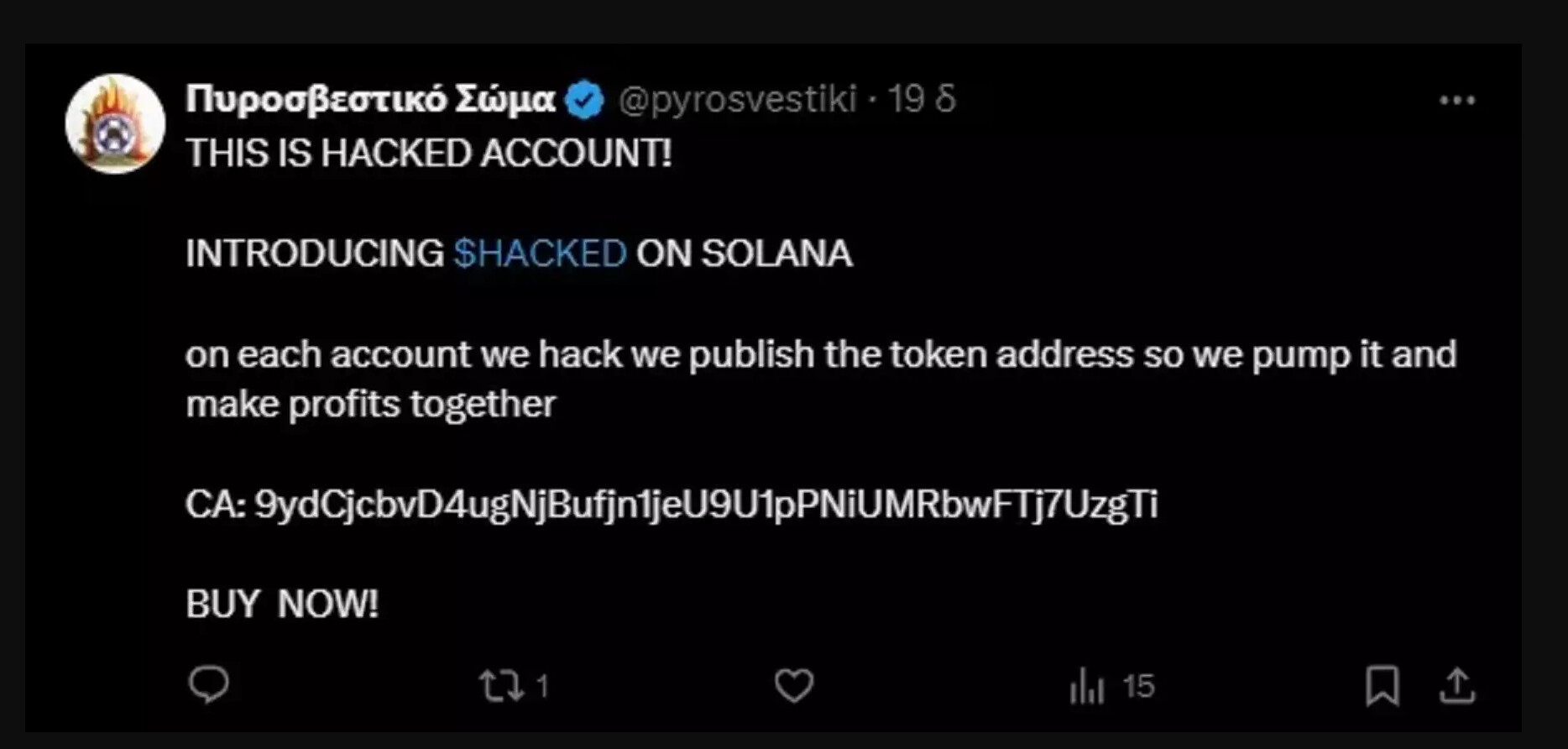Click the blue verified checkmark badge
Viewport: 1568px width, 749px height.
pyautogui.click(x=584, y=100)
